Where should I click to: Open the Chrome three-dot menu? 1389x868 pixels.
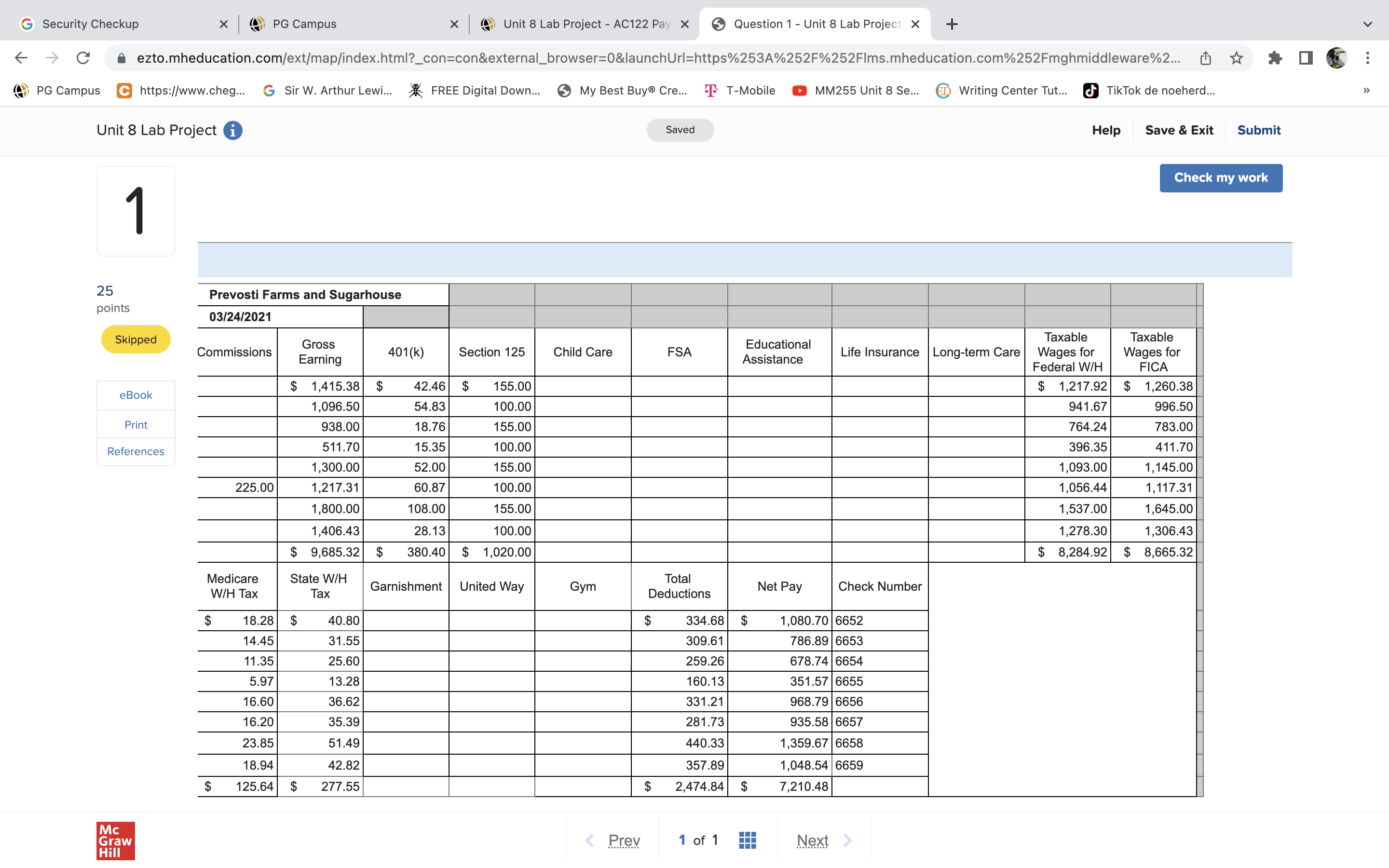pyautogui.click(x=1368, y=58)
